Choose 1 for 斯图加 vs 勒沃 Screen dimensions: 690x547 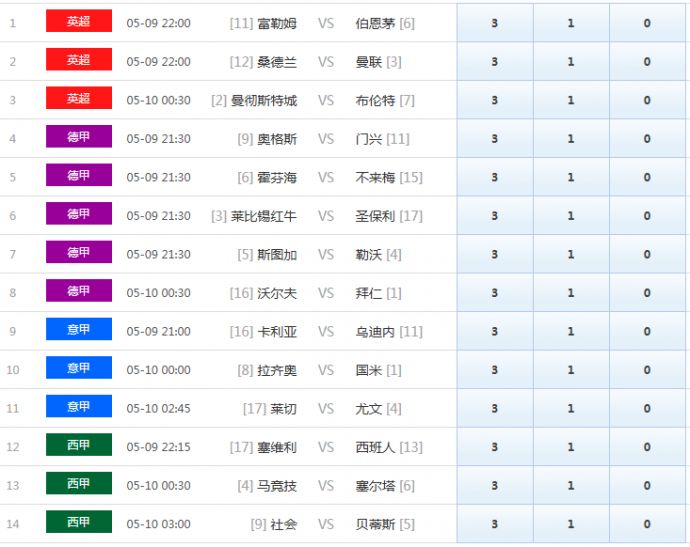tap(571, 254)
